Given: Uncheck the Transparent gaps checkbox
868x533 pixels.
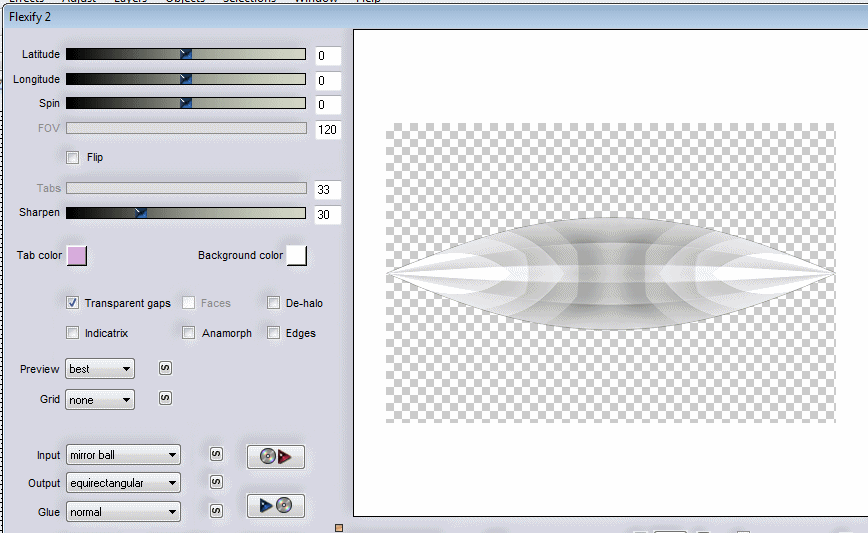Looking at the screenshot, I should [73, 303].
